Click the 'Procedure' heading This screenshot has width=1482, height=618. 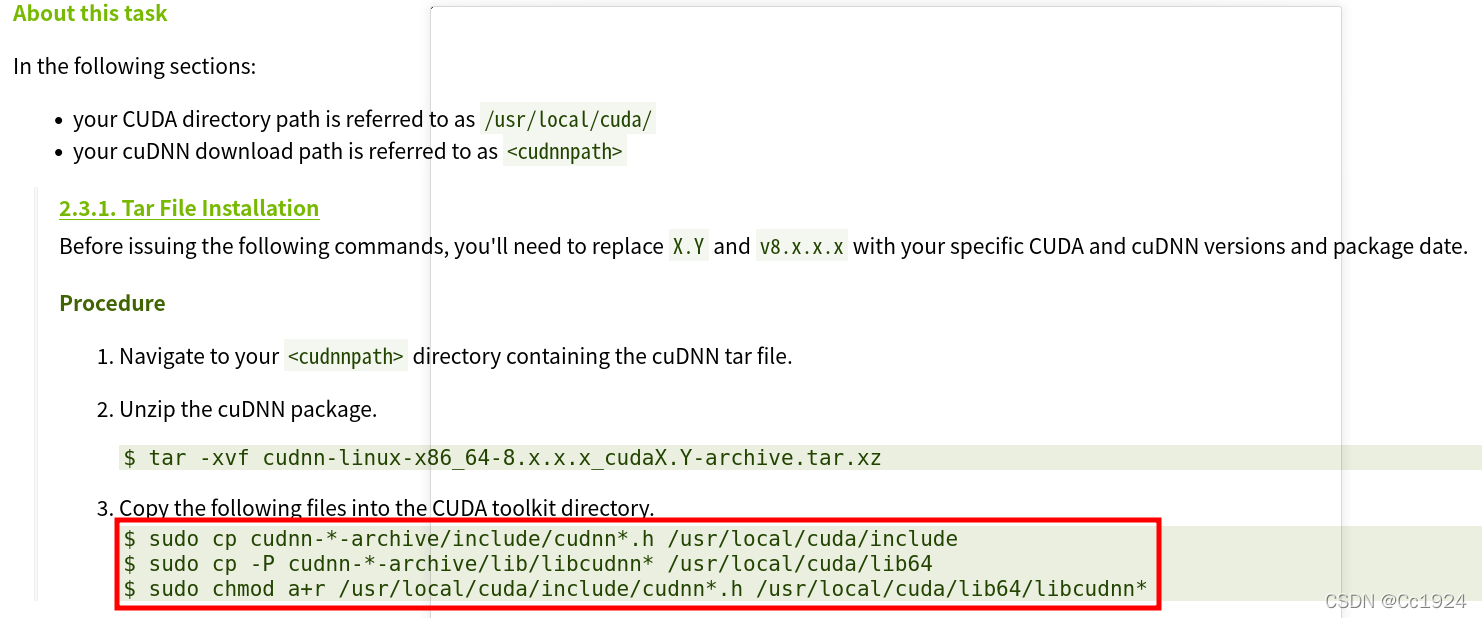pos(112,303)
